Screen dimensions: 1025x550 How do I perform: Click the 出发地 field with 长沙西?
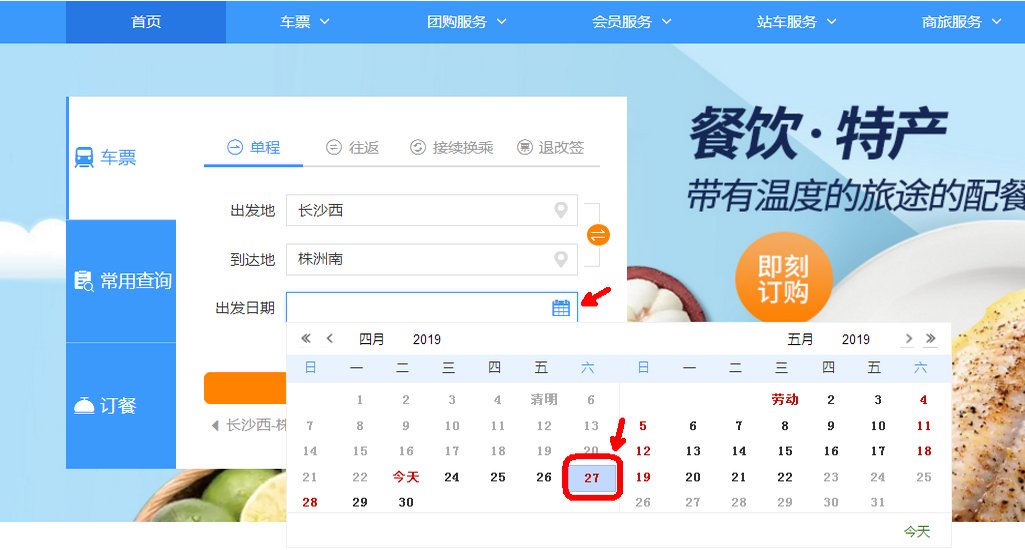[x=431, y=210]
